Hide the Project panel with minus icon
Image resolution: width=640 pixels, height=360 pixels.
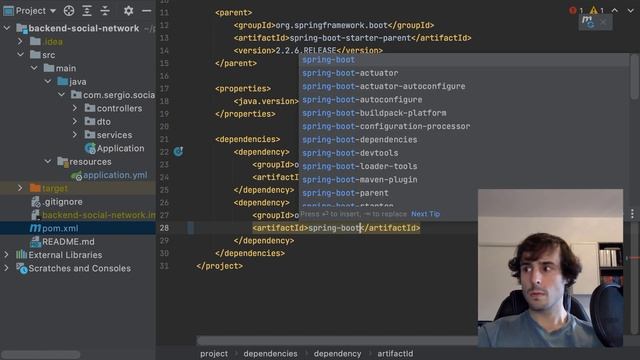point(146,11)
